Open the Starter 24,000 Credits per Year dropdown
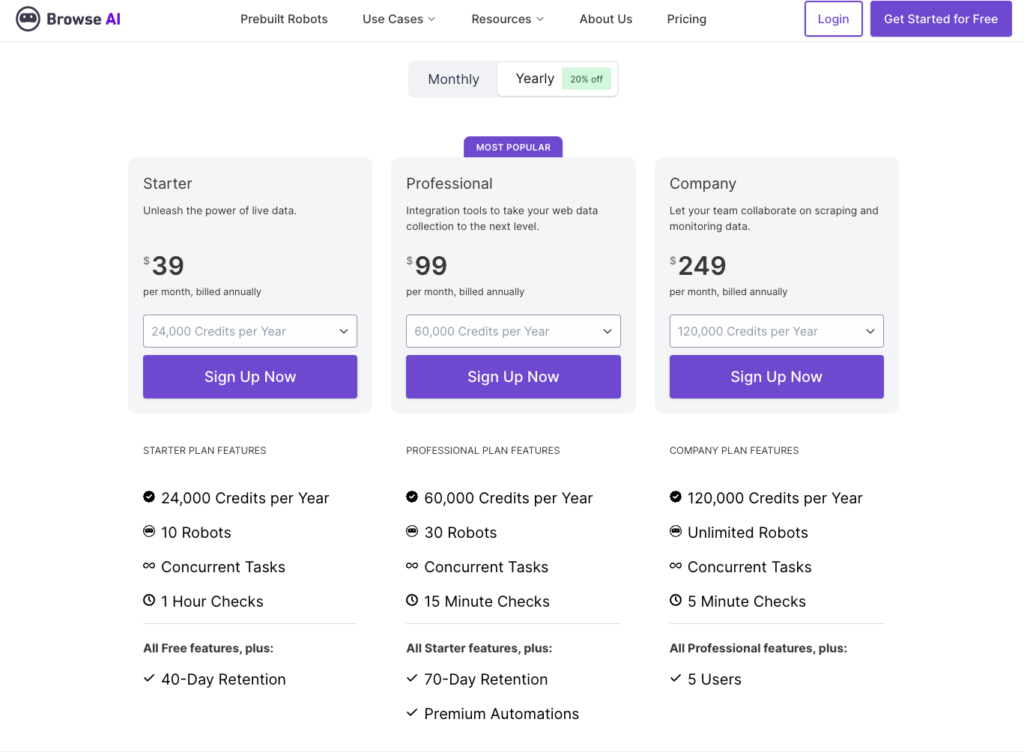 250,331
